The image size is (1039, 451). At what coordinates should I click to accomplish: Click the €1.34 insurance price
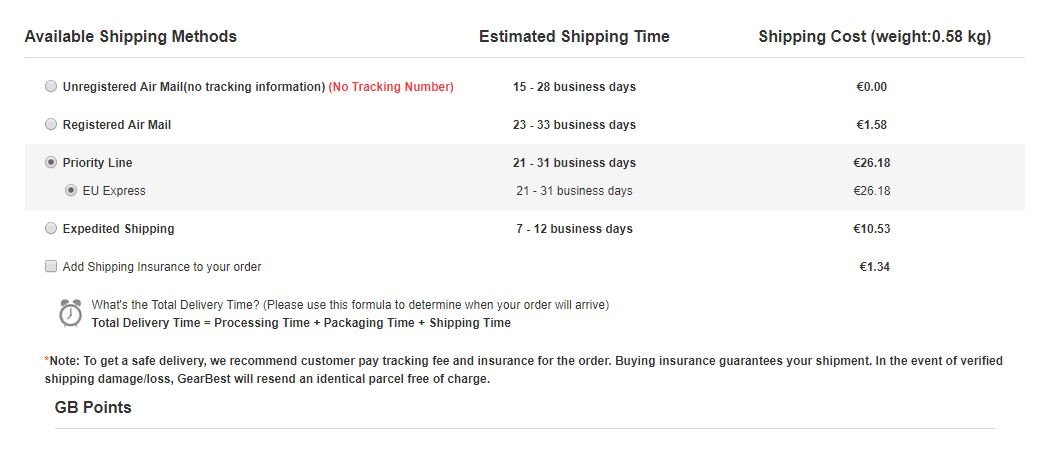(x=875, y=267)
